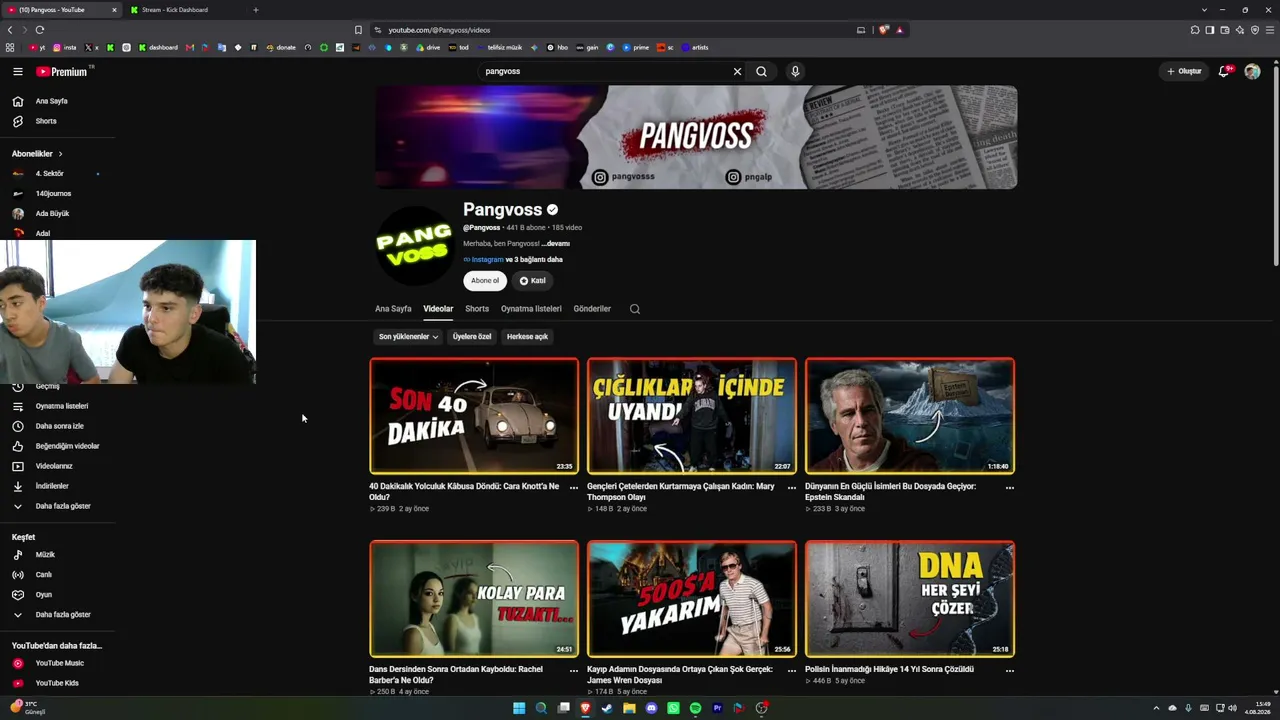Switch to the Stream - Kick Dashboard tab
The height and width of the screenshot is (720, 1280).
point(183,10)
